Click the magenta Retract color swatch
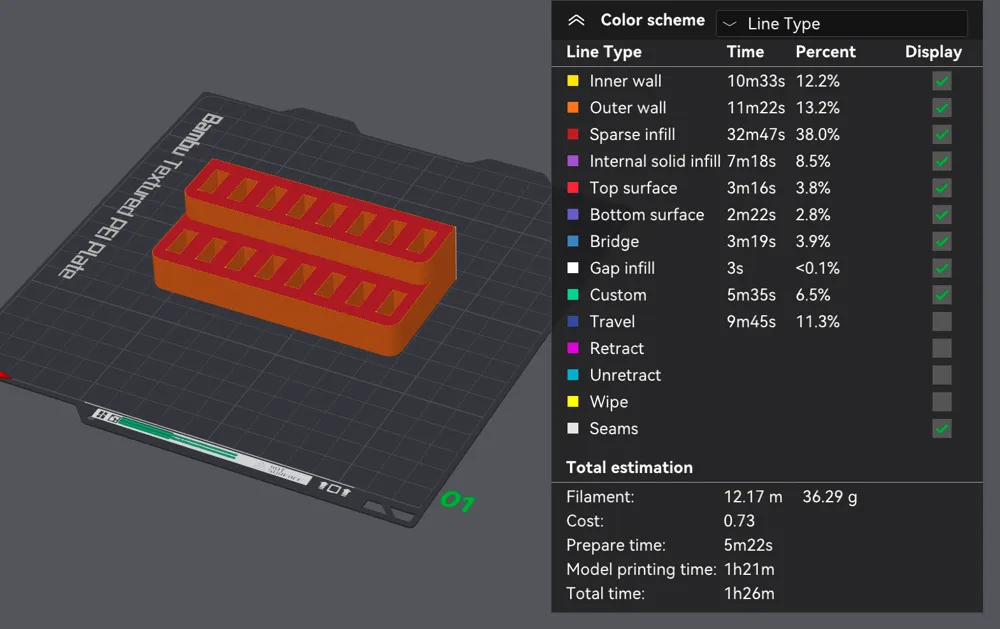The height and width of the screenshot is (629, 1000). [573, 349]
